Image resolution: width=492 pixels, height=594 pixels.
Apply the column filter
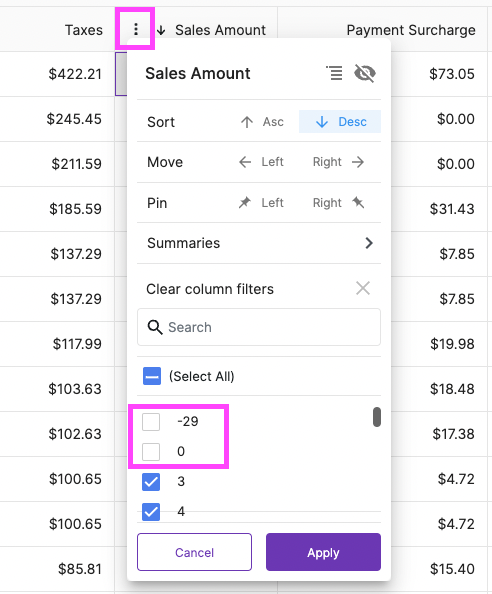[x=323, y=552]
